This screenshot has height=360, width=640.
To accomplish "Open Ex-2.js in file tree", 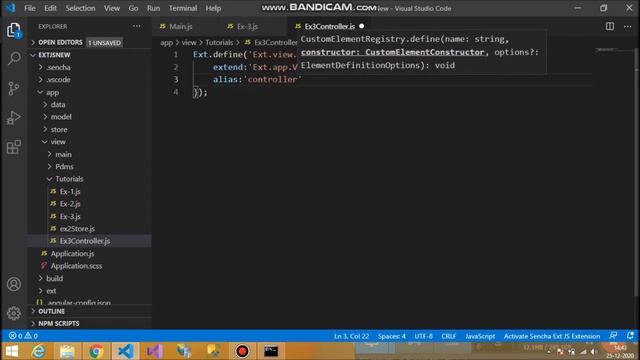I will [x=70, y=204].
